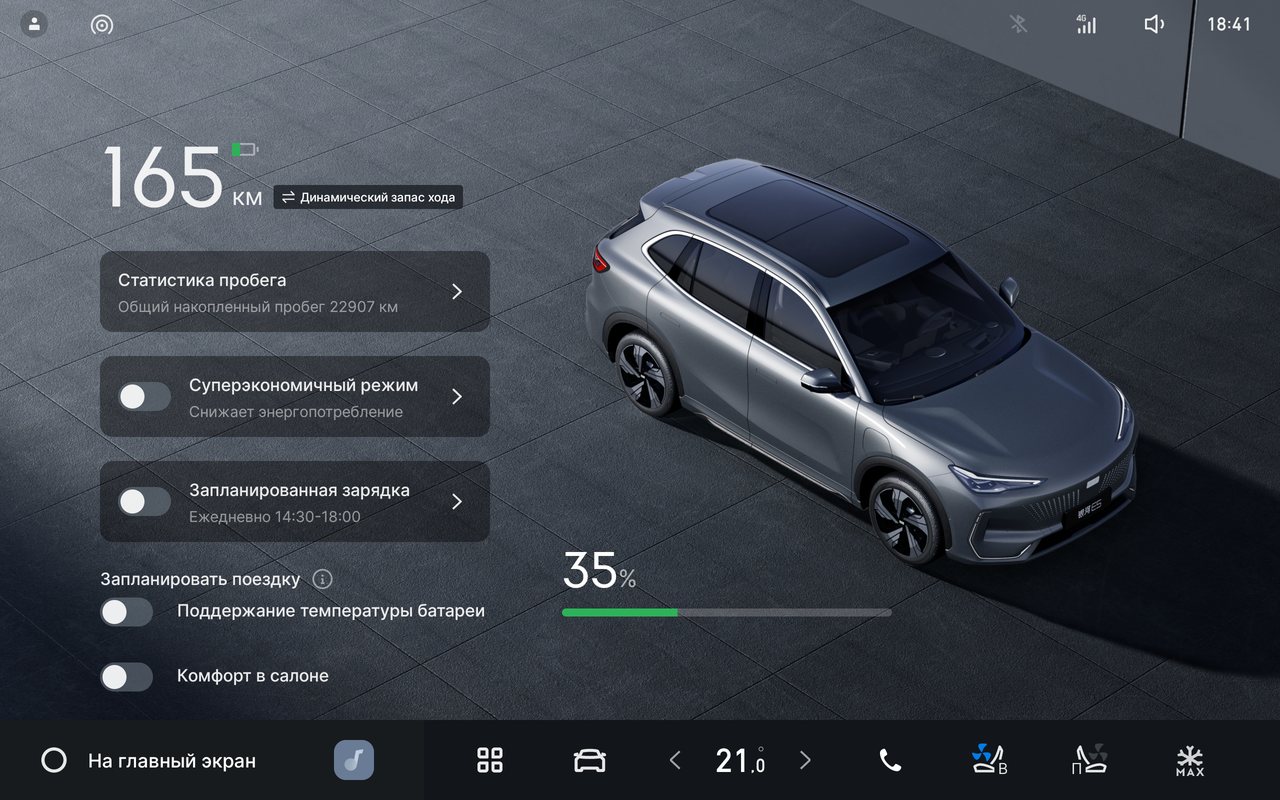Tap the 35% battery charge bar

click(727, 612)
